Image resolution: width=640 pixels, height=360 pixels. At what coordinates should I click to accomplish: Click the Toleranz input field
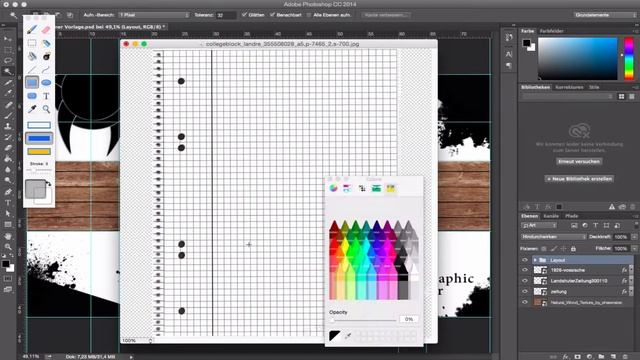point(226,15)
